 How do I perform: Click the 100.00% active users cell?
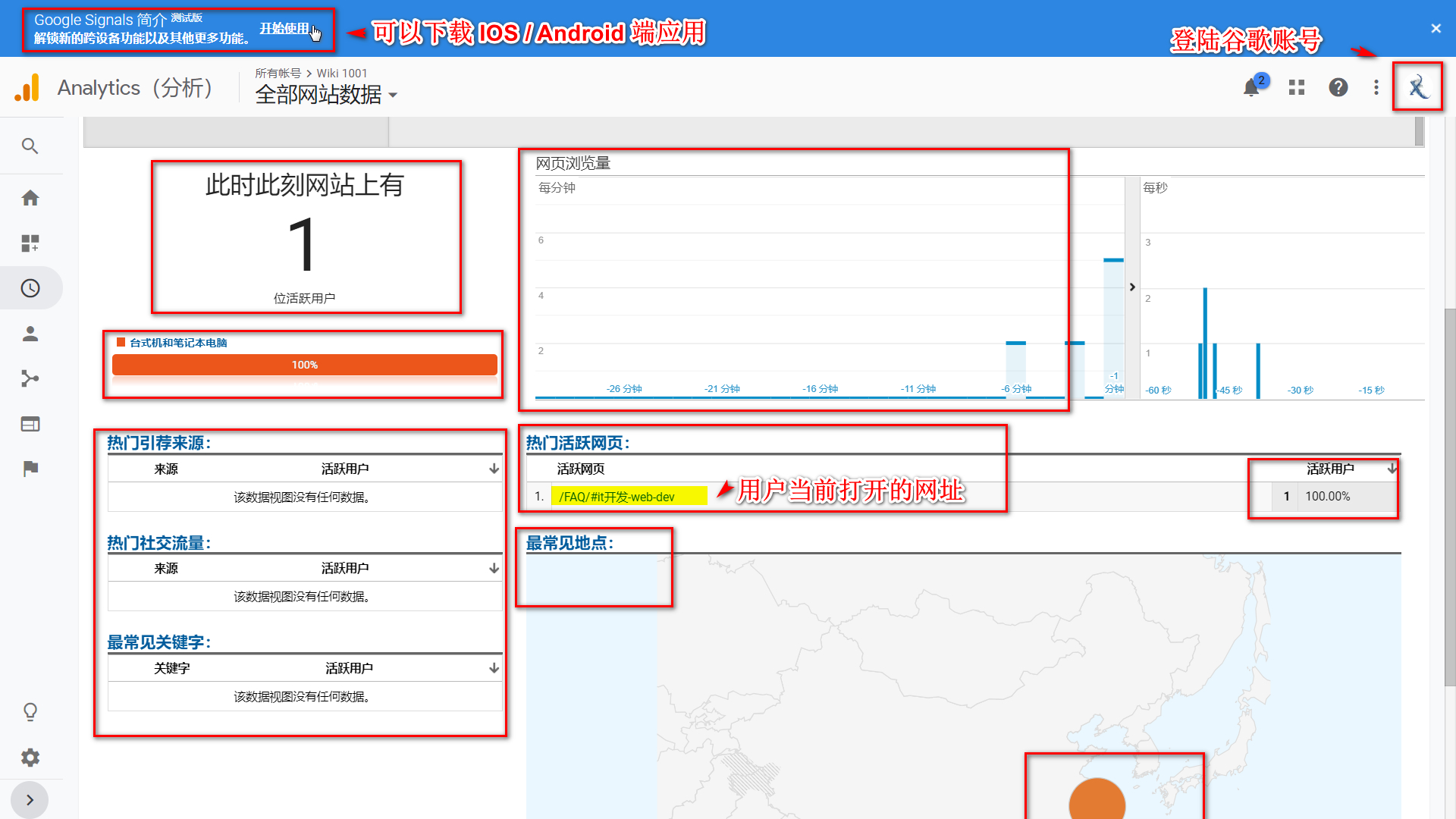point(1327,496)
